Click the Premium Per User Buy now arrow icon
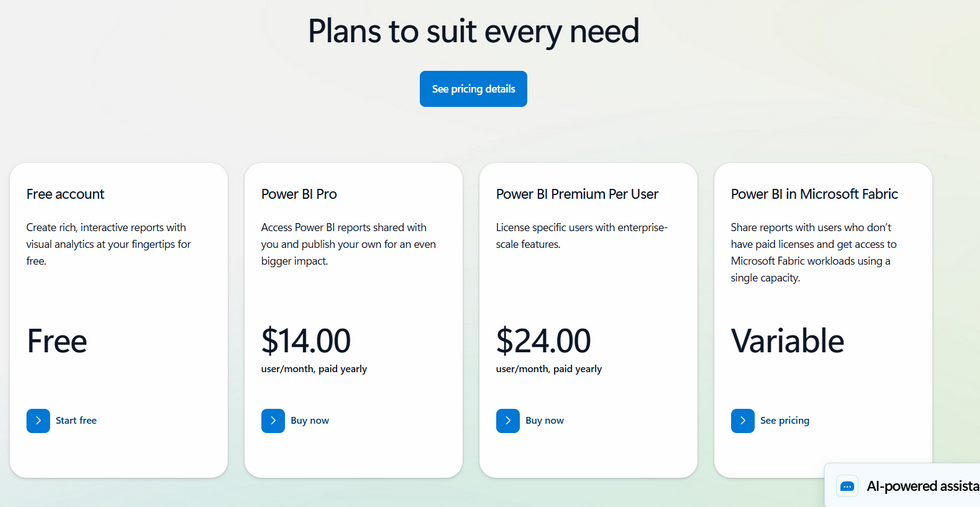 [508, 421]
